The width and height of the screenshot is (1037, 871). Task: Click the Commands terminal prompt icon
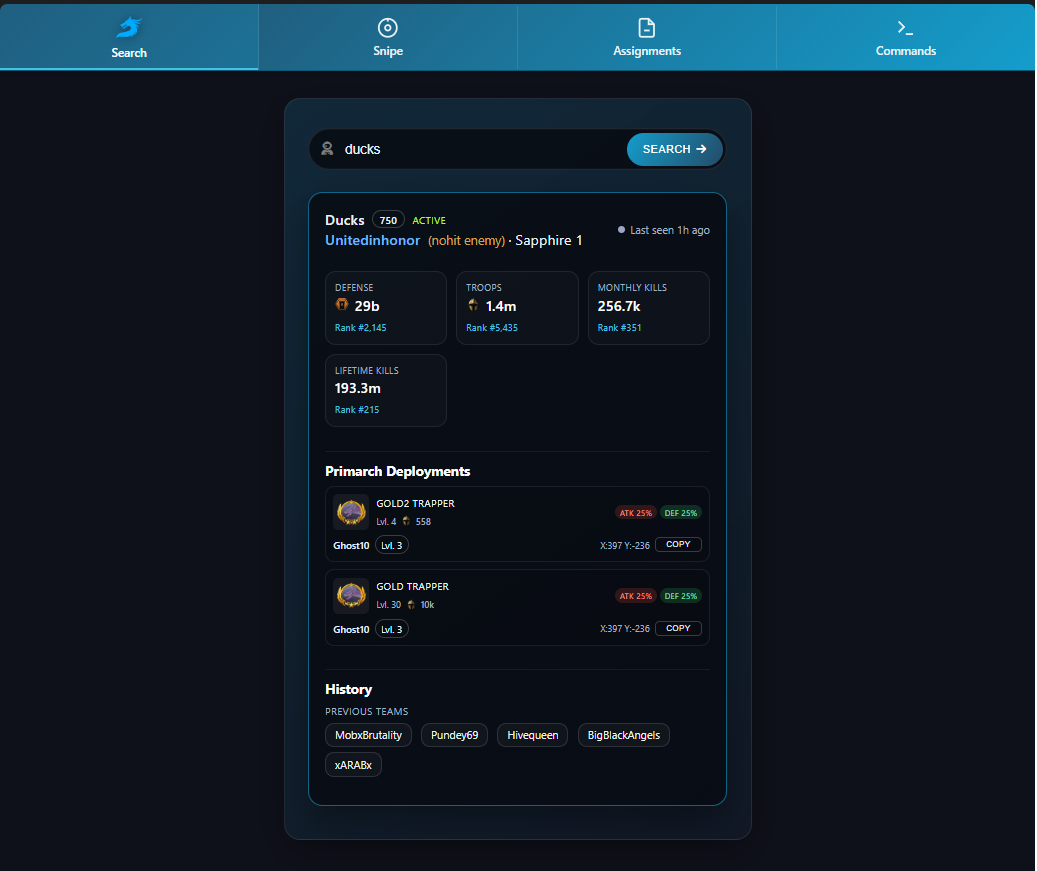pos(905,27)
